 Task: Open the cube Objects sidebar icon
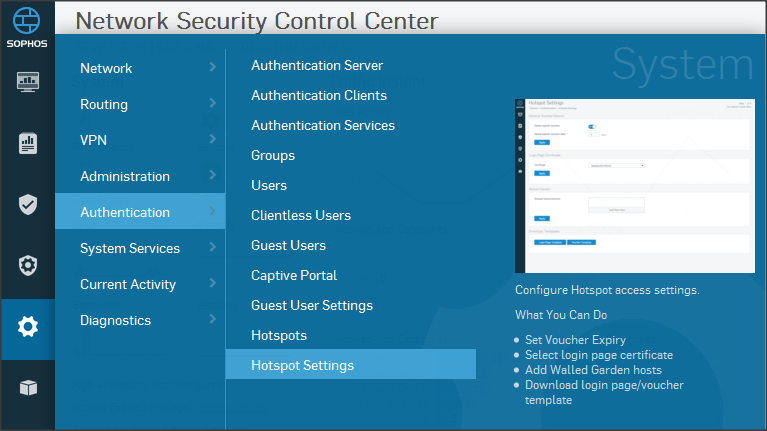[x=28, y=388]
